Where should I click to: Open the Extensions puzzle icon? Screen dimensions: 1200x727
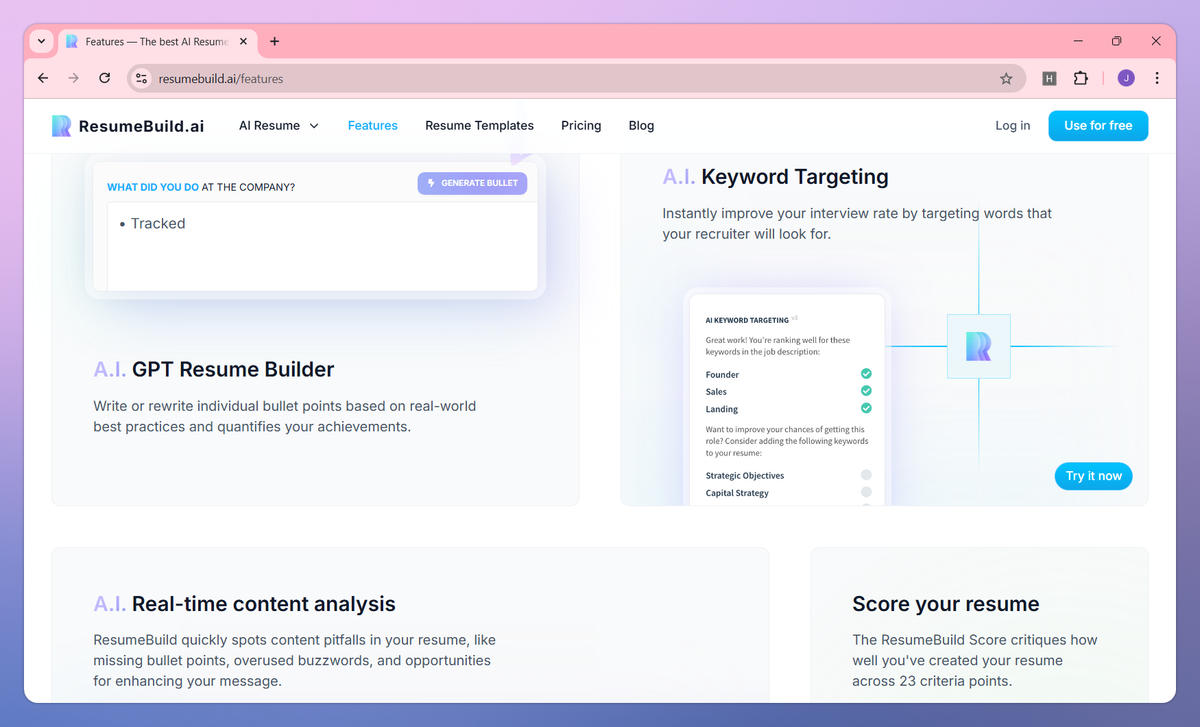pyautogui.click(x=1081, y=78)
